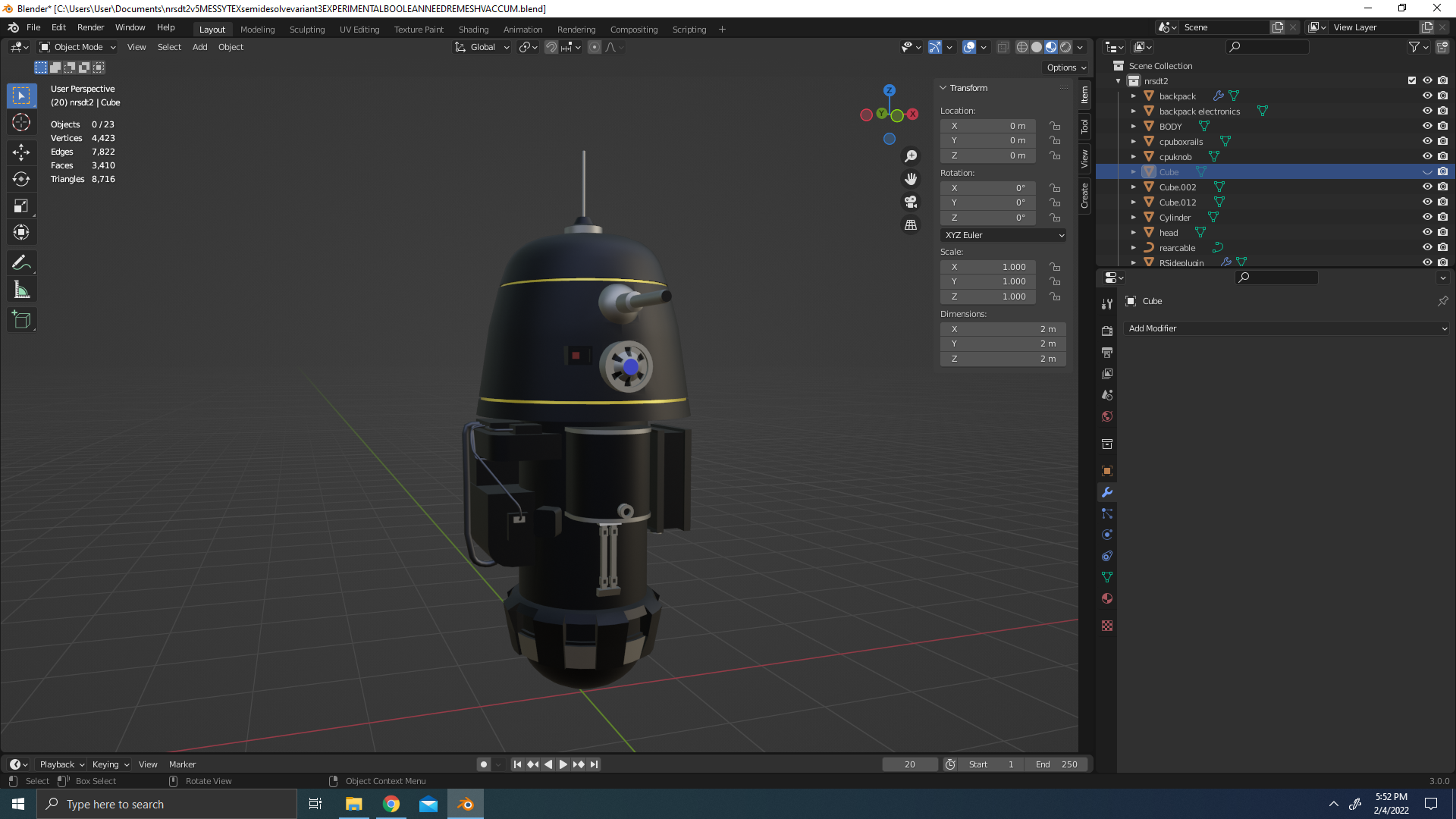Image resolution: width=1456 pixels, height=819 pixels.
Task: Open the Add Modifier dropdown
Action: tap(1287, 328)
